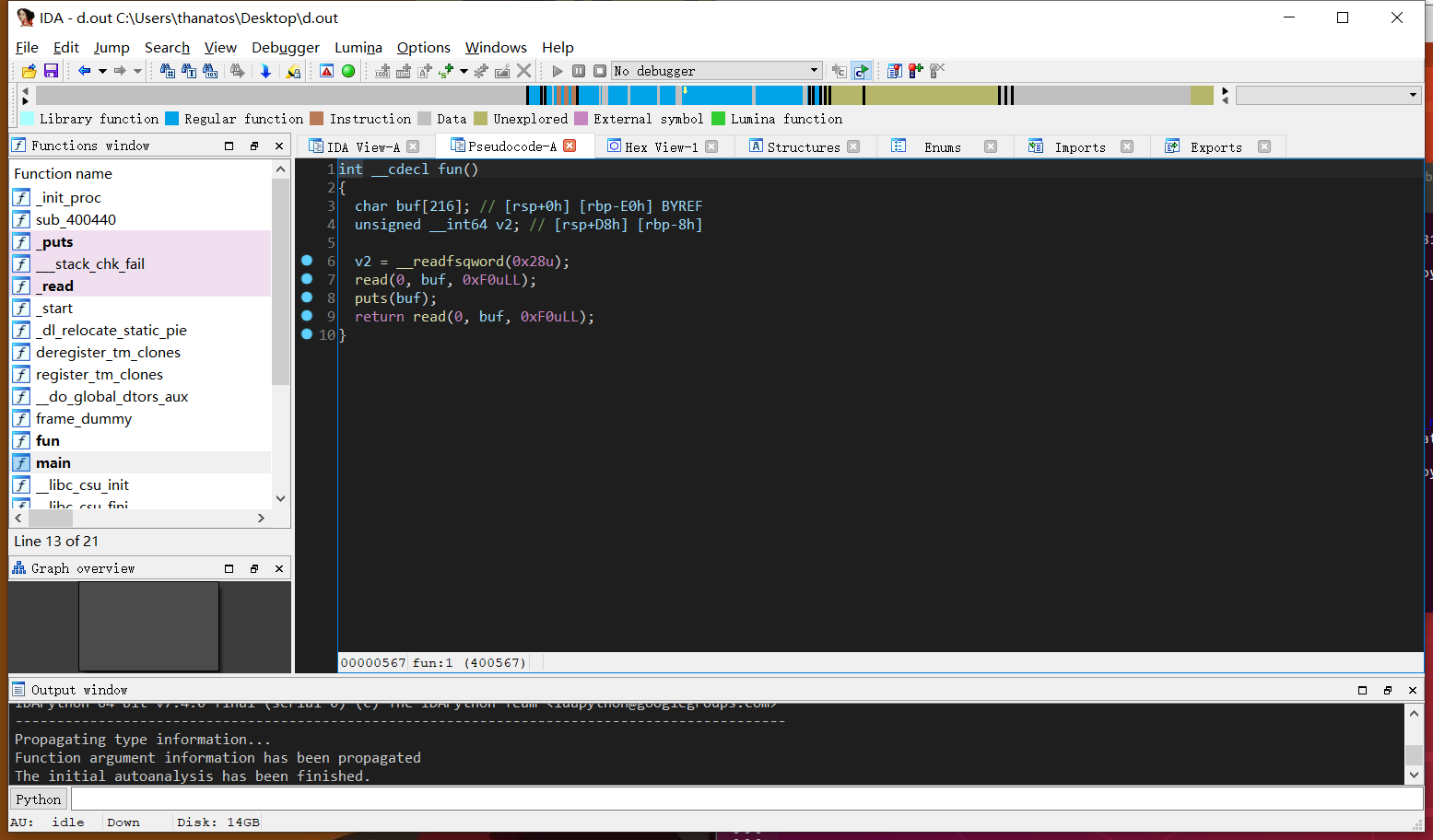Open the Edit menu
1433x840 pixels.
coord(65,47)
